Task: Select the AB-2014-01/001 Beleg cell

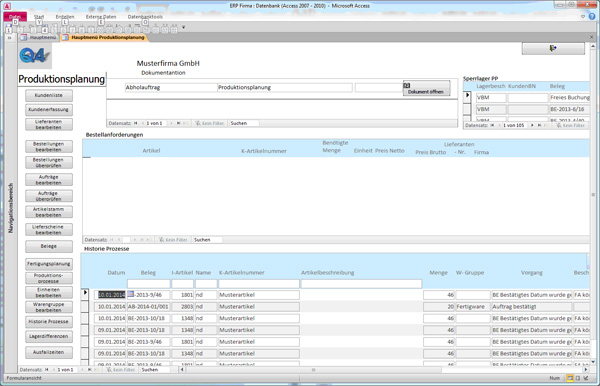Action: coord(148,307)
